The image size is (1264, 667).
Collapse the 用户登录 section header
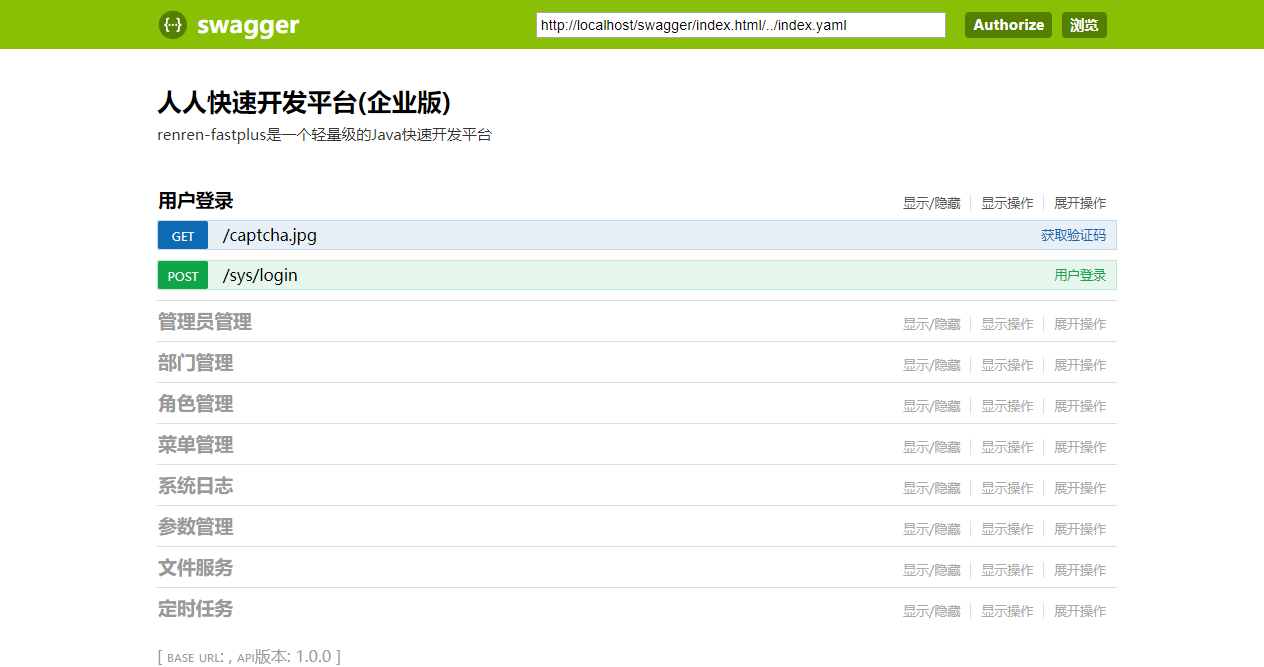(x=195, y=201)
